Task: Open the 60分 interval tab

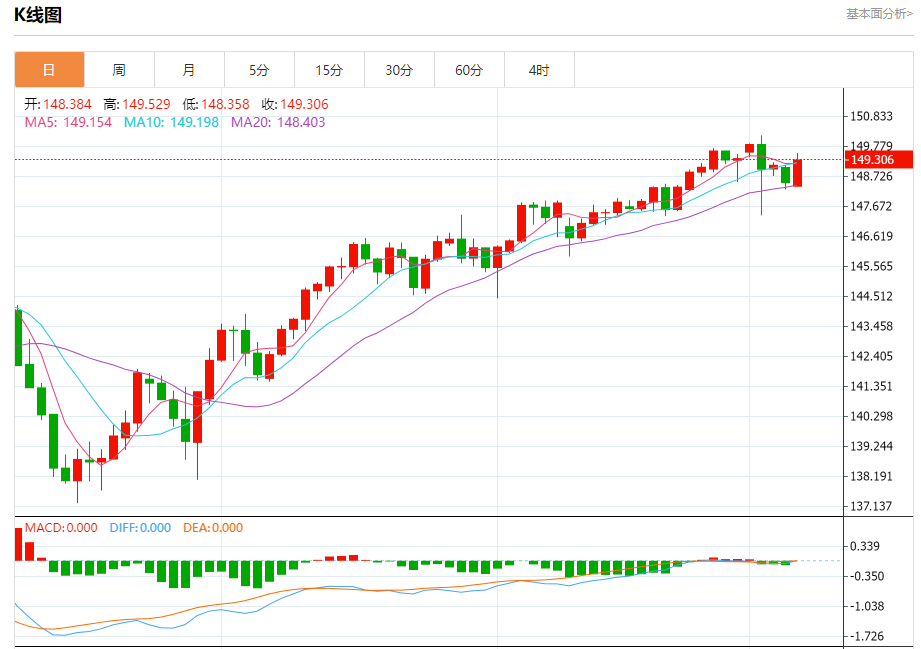Action: coord(469,70)
